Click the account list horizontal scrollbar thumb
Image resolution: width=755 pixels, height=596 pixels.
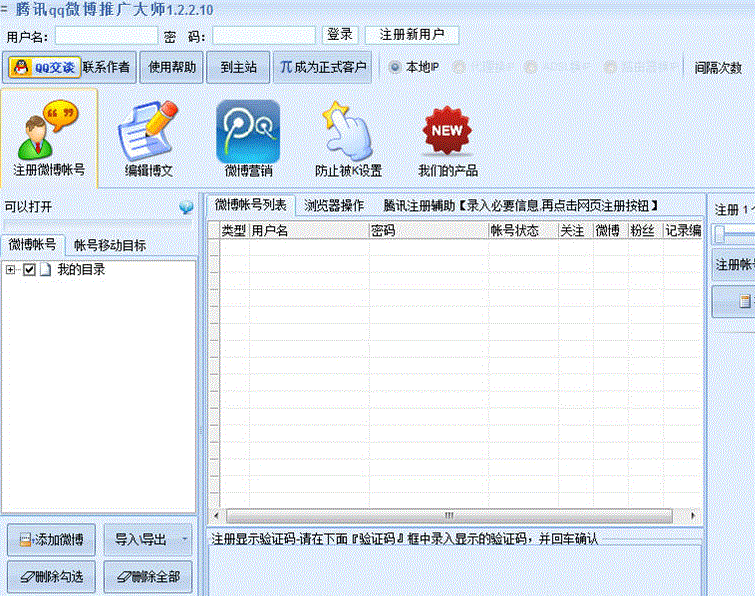pyautogui.click(x=449, y=516)
